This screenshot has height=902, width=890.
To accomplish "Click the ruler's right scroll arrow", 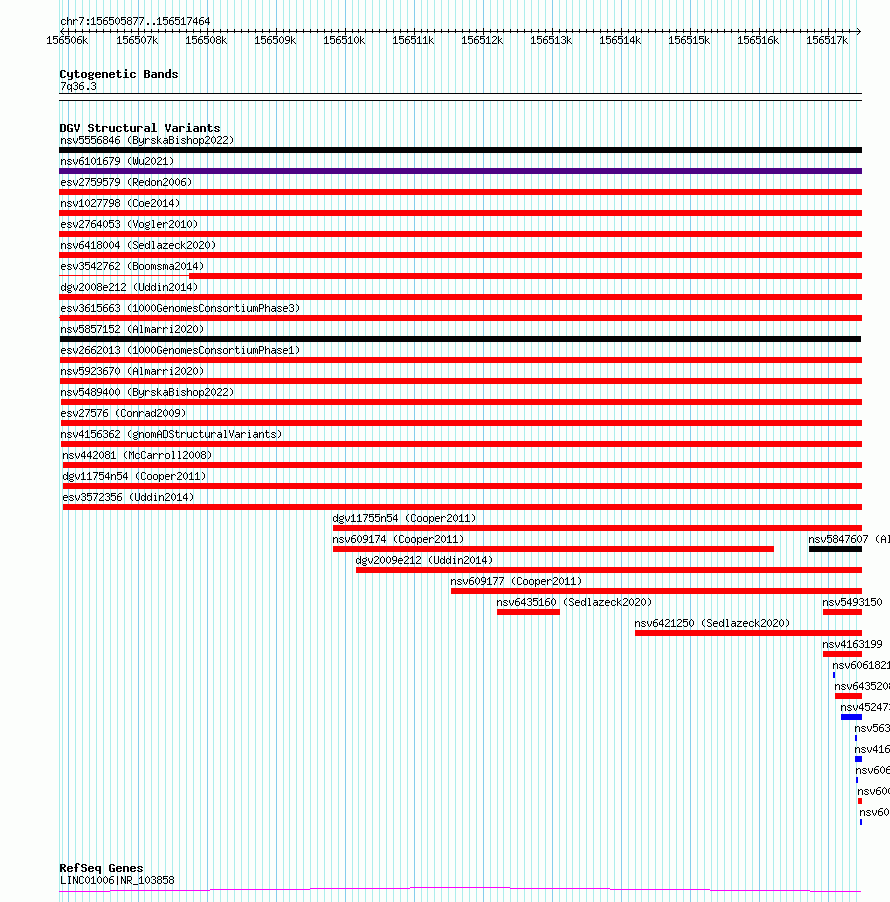I will tap(858, 31).
